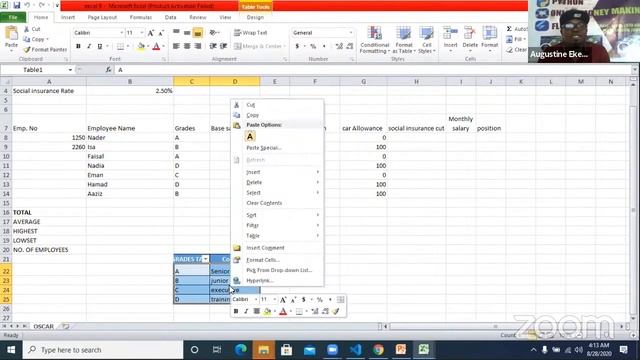Switch to the Design tab
The width and height of the screenshot is (640, 360).
click(255, 18)
